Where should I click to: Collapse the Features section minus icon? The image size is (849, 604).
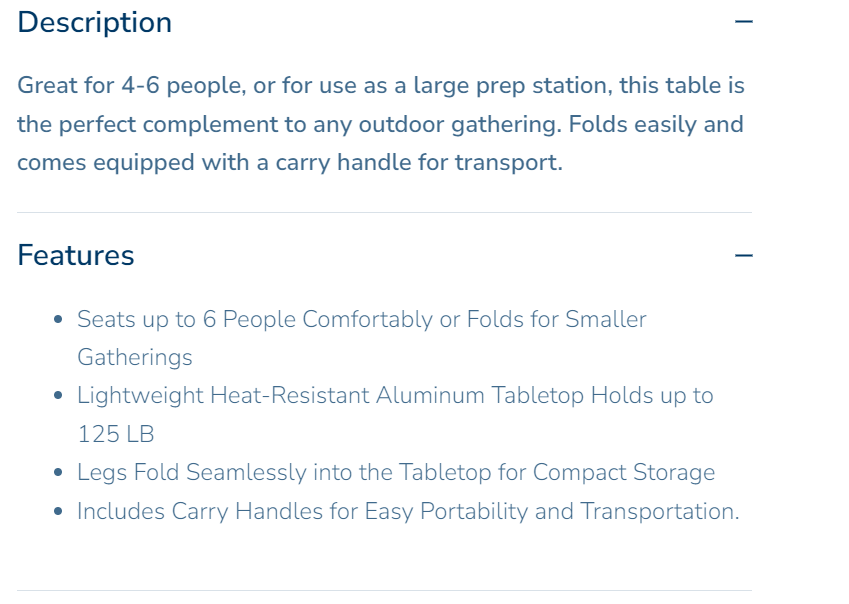point(743,256)
